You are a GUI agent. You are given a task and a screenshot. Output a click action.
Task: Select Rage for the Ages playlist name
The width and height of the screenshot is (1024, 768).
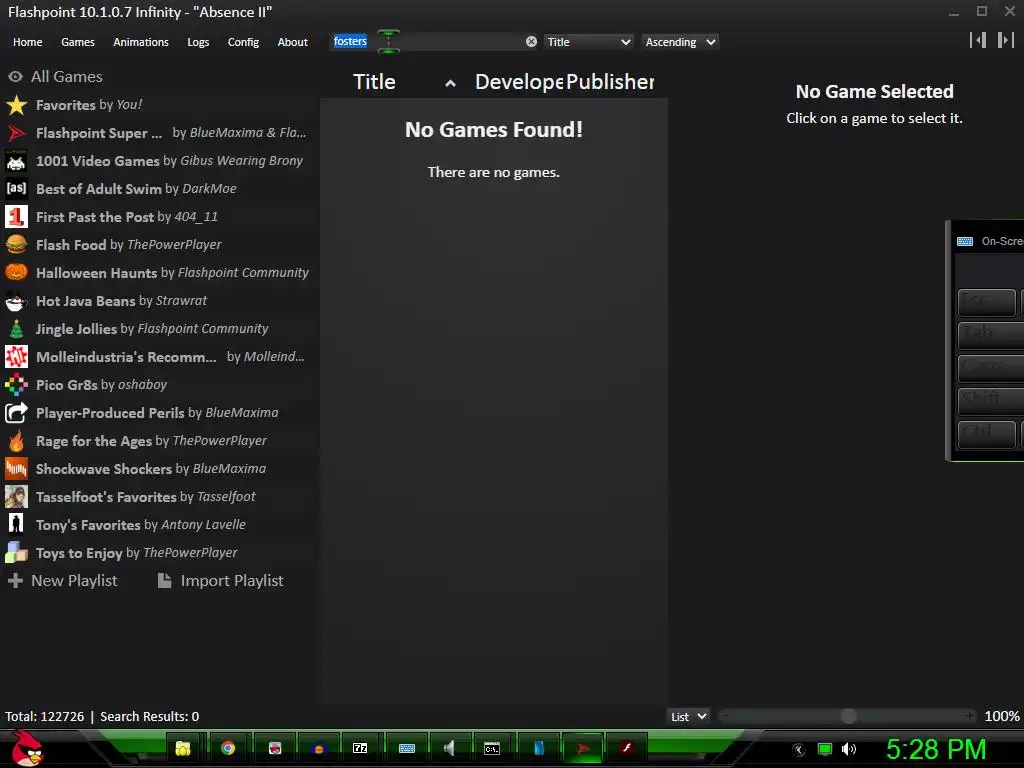click(x=94, y=441)
